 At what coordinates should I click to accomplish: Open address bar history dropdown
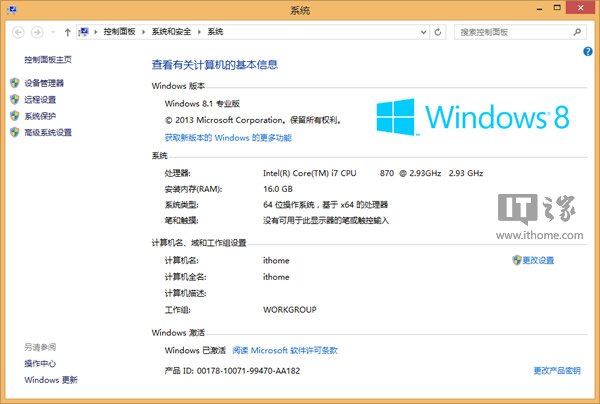click(423, 32)
